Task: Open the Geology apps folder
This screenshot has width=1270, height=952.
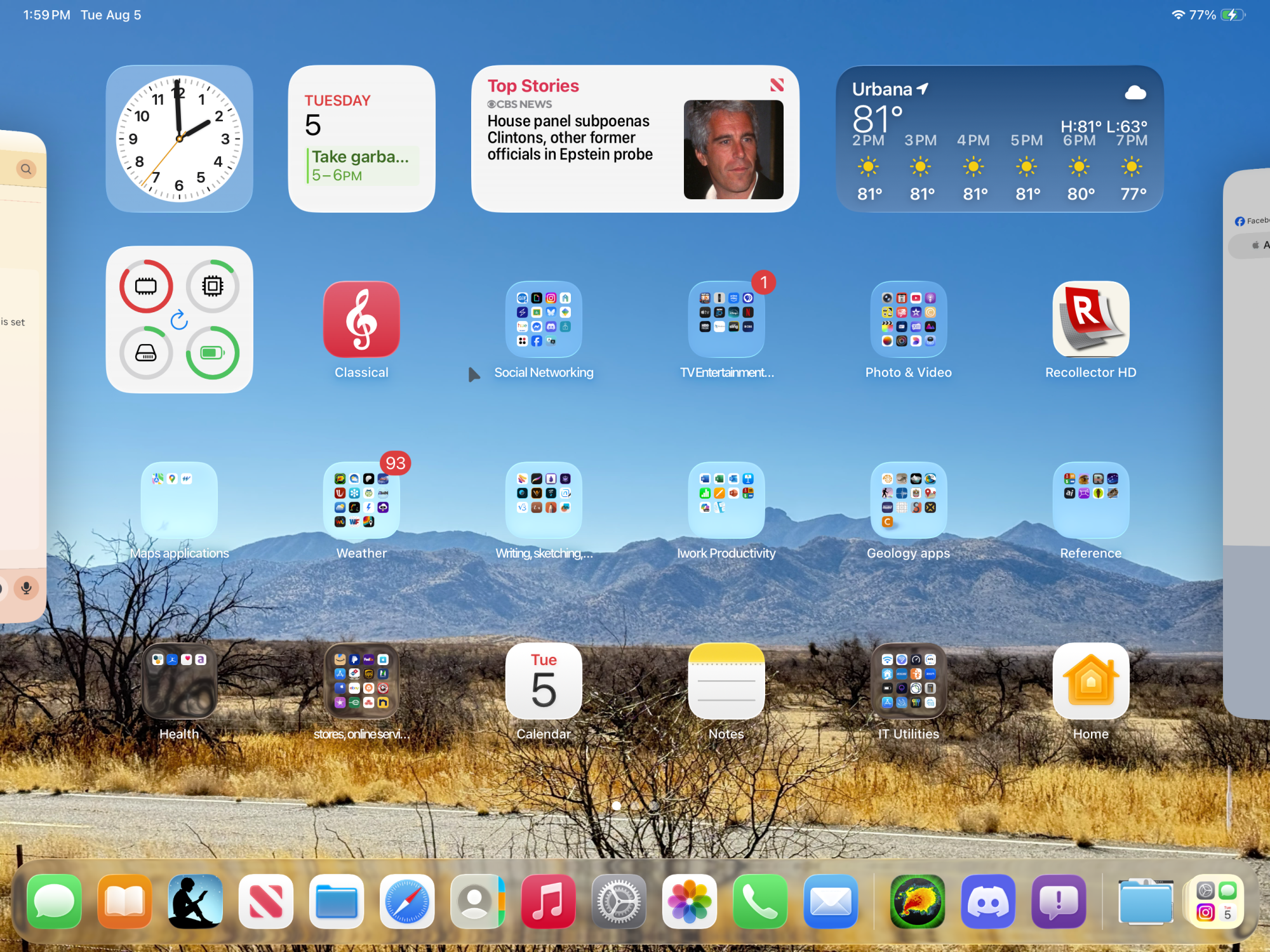Action: pyautogui.click(x=908, y=500)
